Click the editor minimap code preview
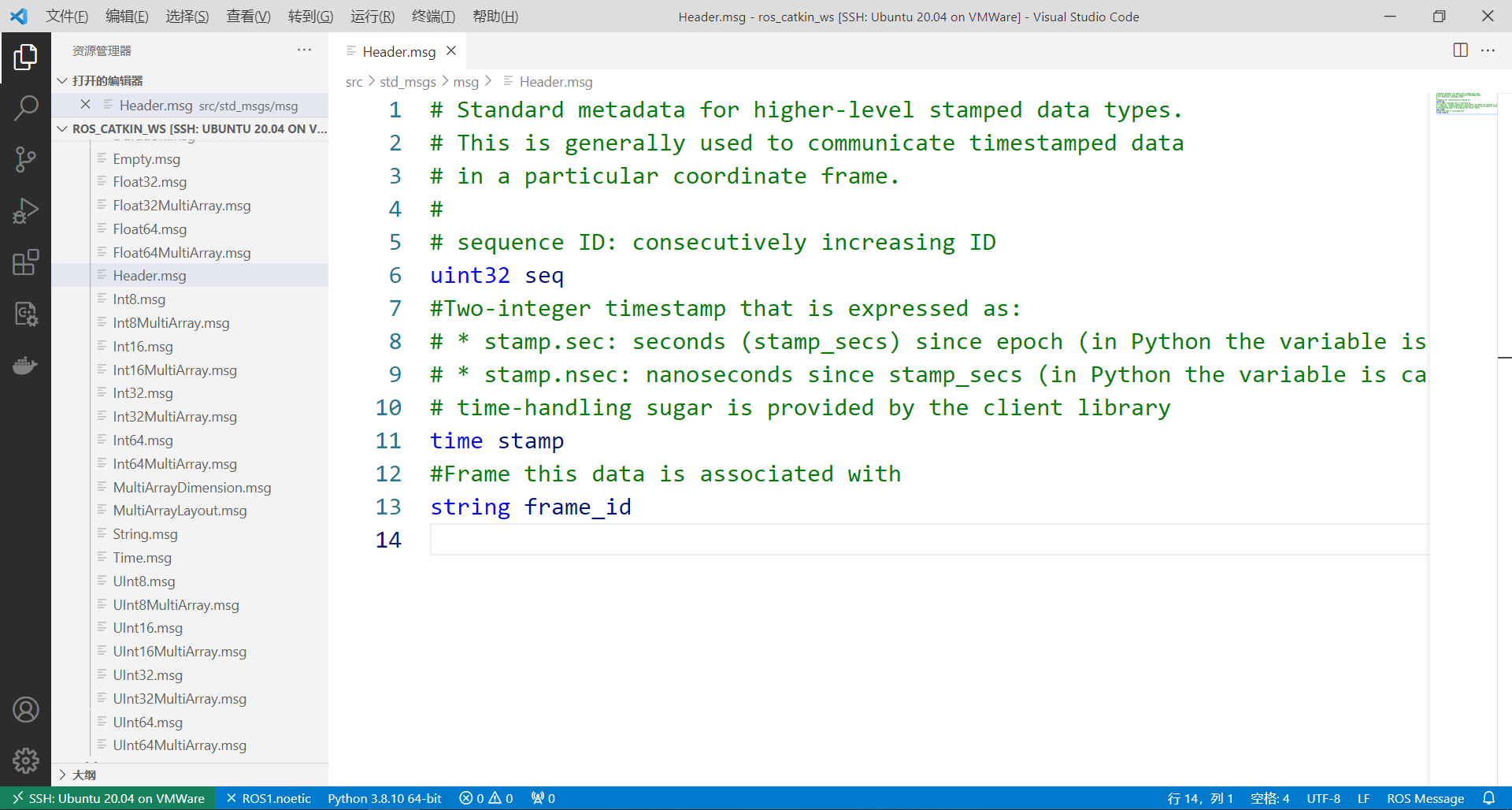The width and height of the screenshot is (1512, 810). (1465, 103)
